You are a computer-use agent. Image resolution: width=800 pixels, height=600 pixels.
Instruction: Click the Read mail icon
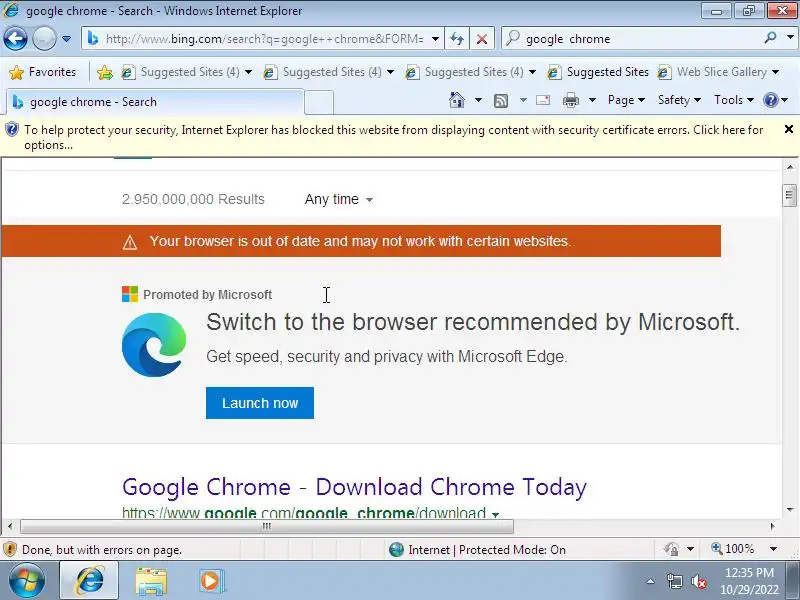543,100
